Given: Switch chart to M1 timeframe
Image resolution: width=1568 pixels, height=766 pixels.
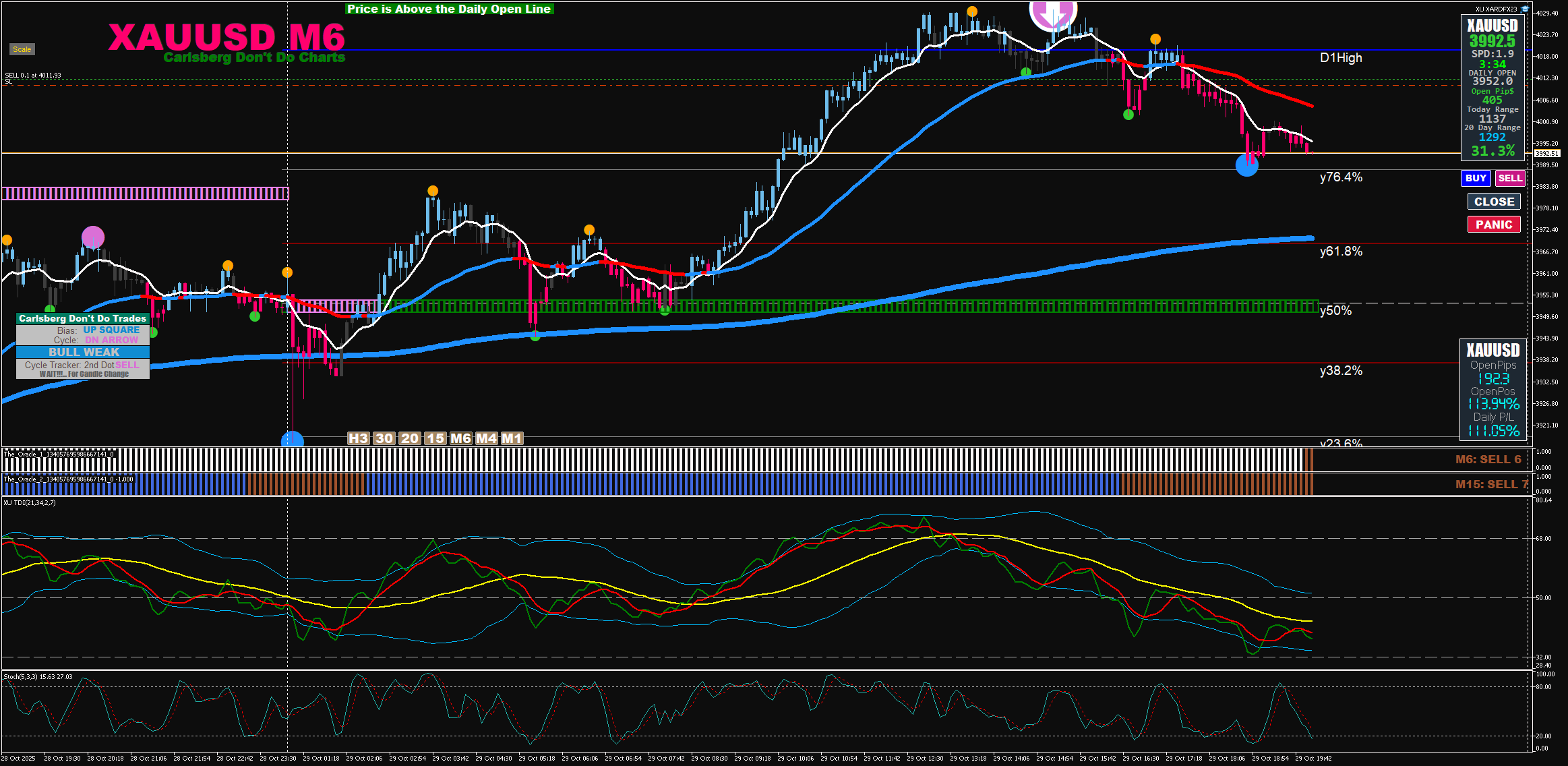Looking at the screenshot, I should coord(512,438).
